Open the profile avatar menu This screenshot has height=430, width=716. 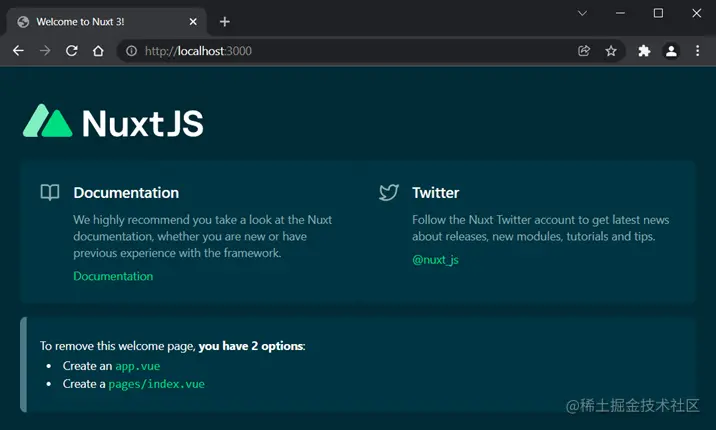[x=671, y=51]
